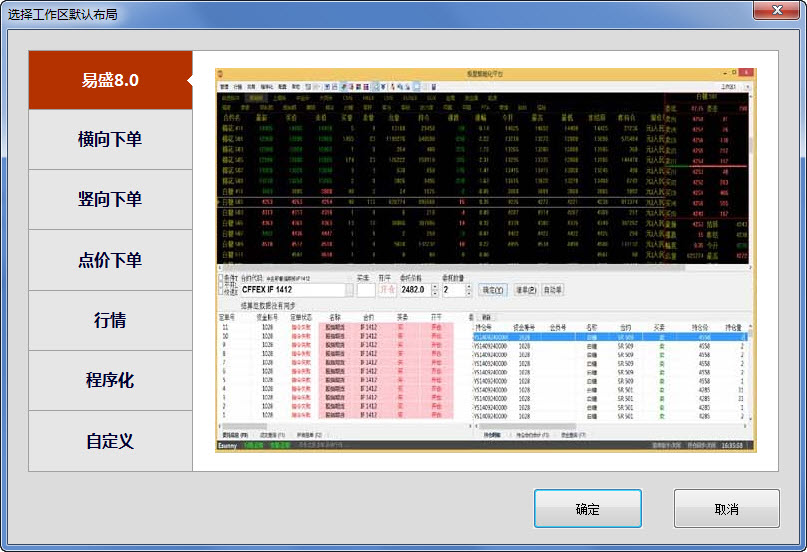Select the highlighted blue row in the positions table
This screenshot has height=552, width=807.
tap(609, 337)
